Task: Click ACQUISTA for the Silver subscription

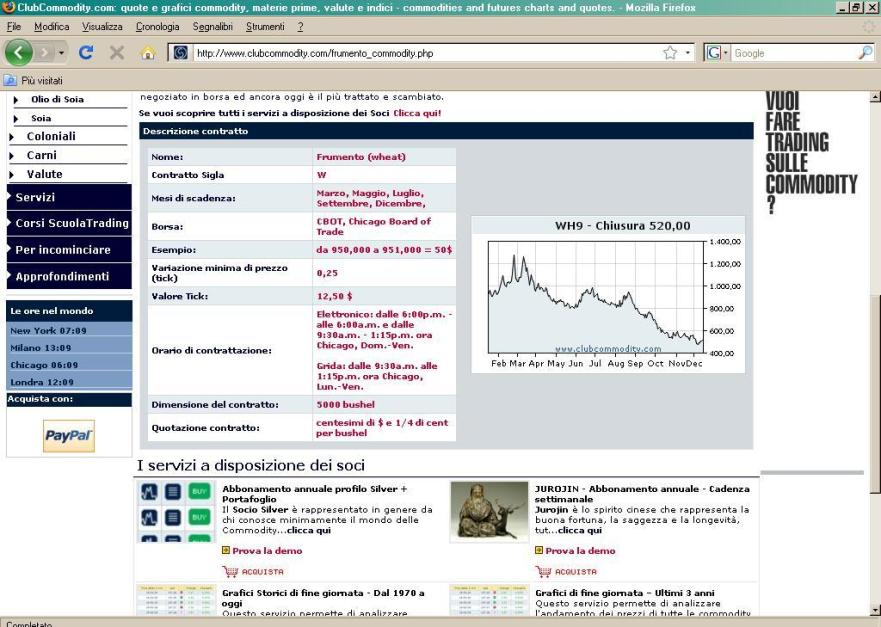Action: pyautogui.click(x=262, y=571)
